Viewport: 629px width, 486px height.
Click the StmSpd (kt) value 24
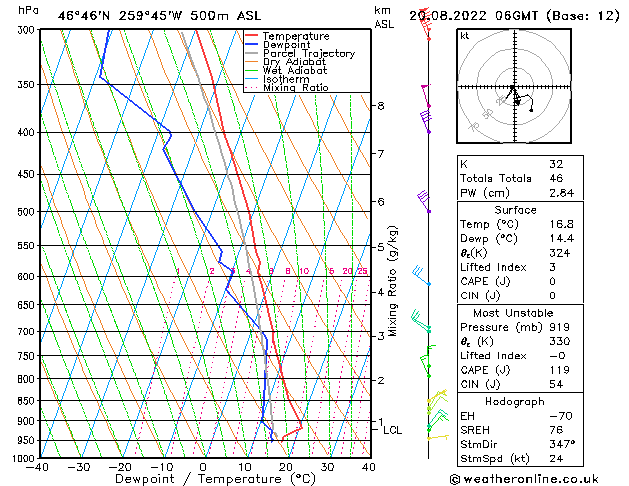point(556,458)
